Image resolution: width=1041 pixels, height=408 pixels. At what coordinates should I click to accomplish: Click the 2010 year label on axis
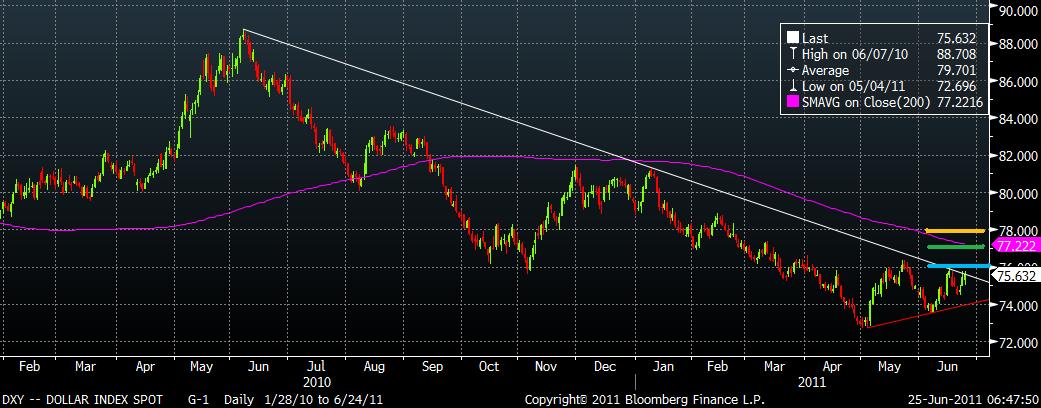[318, 381]
